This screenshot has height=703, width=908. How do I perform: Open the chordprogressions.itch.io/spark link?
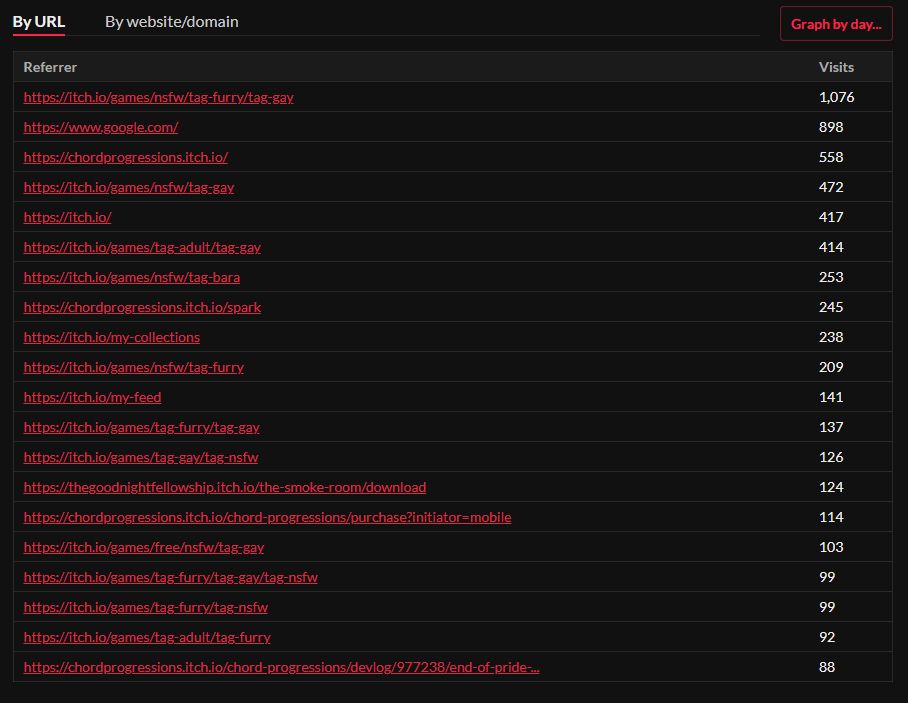click(x=142, y=307)
